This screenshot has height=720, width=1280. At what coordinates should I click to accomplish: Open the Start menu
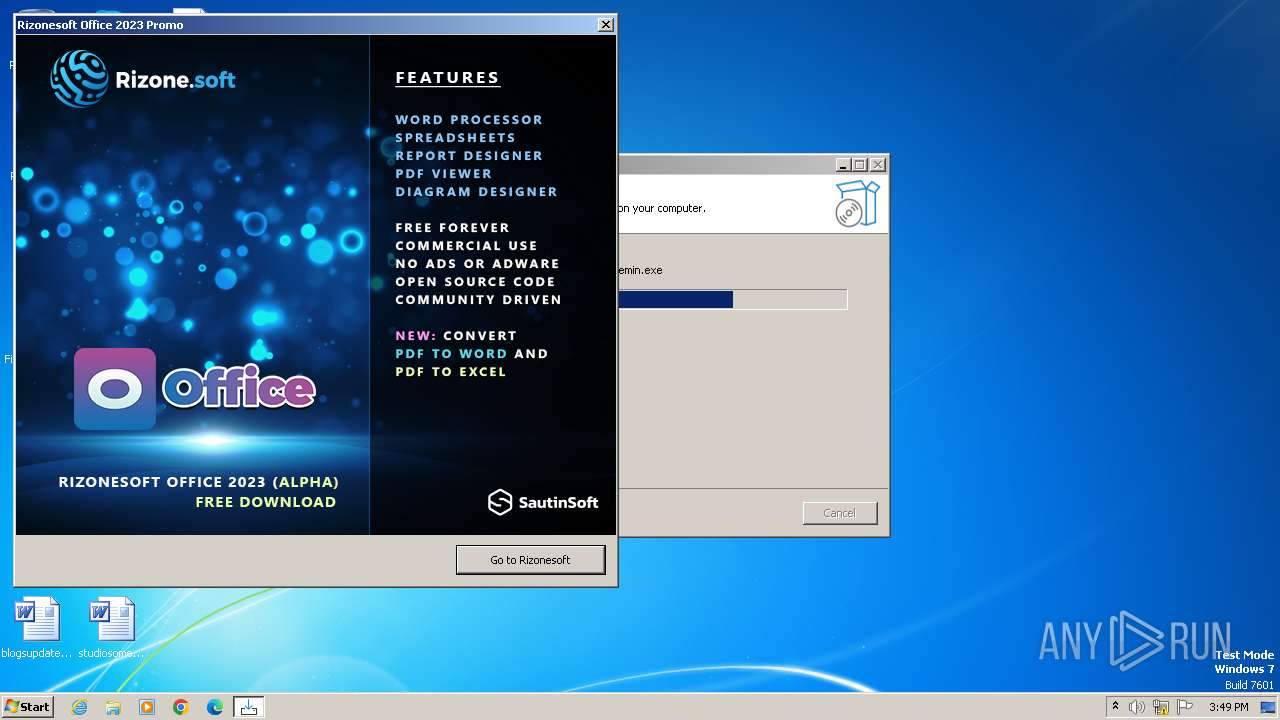click(27, 706)
